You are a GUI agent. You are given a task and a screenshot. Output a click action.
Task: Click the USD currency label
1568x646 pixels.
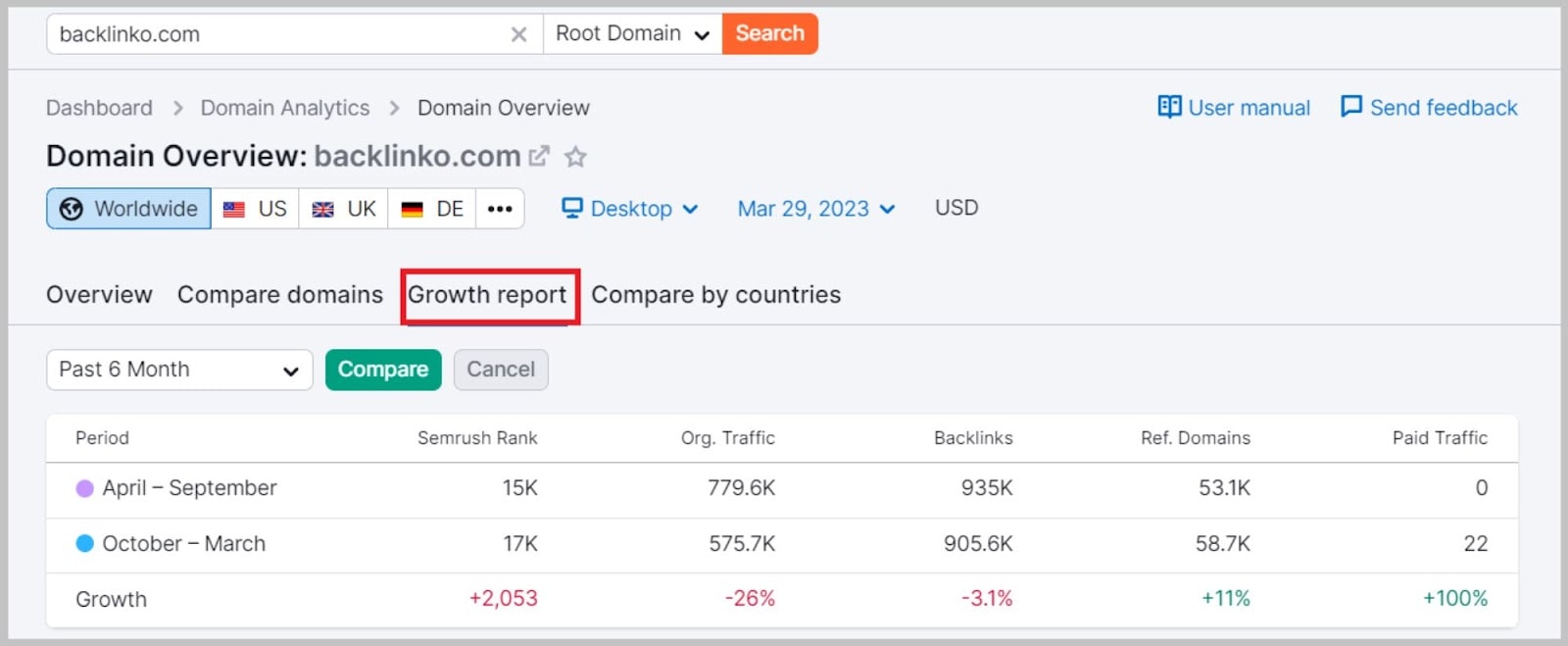[x=956, y=208]
